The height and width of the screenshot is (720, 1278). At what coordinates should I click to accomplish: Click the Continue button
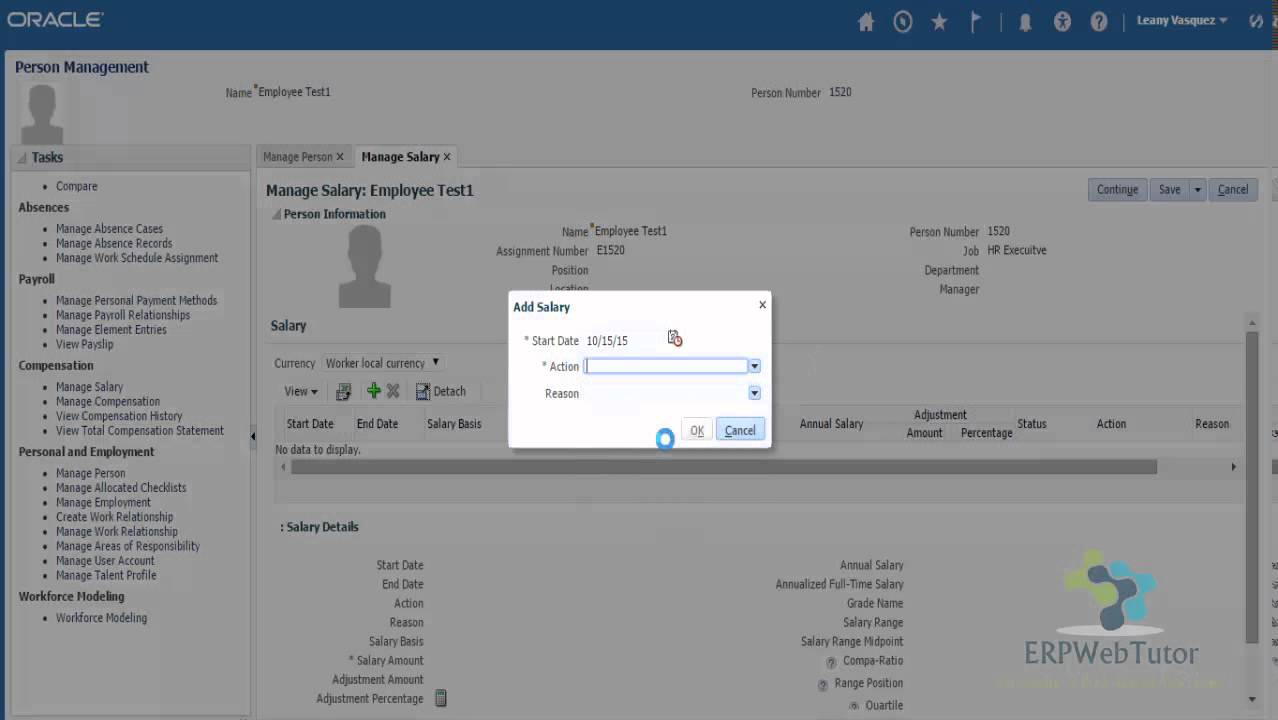[1117, 190]
